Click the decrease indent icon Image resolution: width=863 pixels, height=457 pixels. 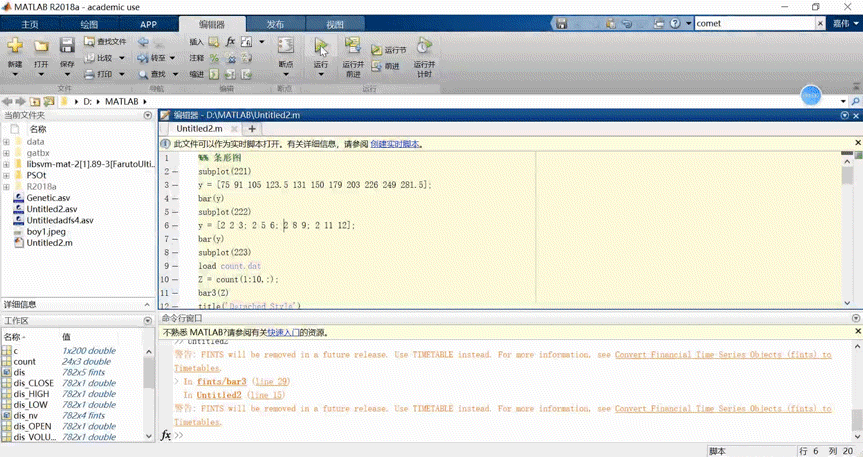[246, 74]
